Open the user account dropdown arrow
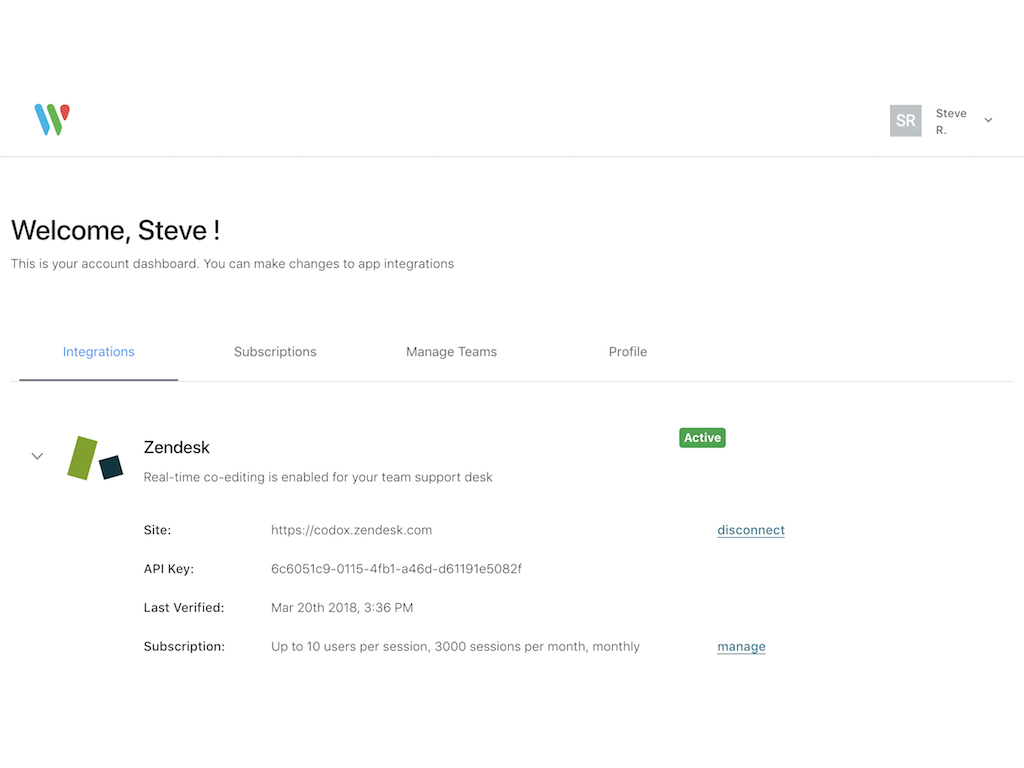Viewport: 1024px width, 768px height. 988,120
